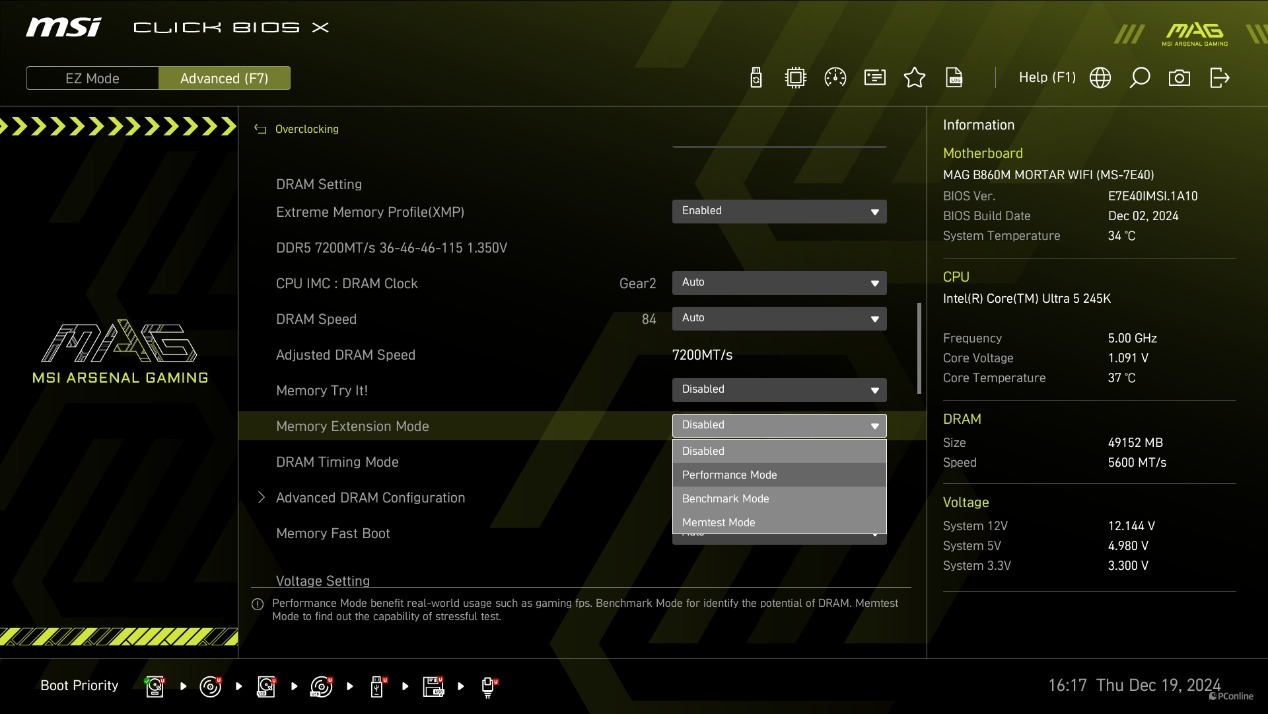Open the speedometer hardware monitor icon
1268x714 pixels.
pyautogui.click(x=835, y=78)
